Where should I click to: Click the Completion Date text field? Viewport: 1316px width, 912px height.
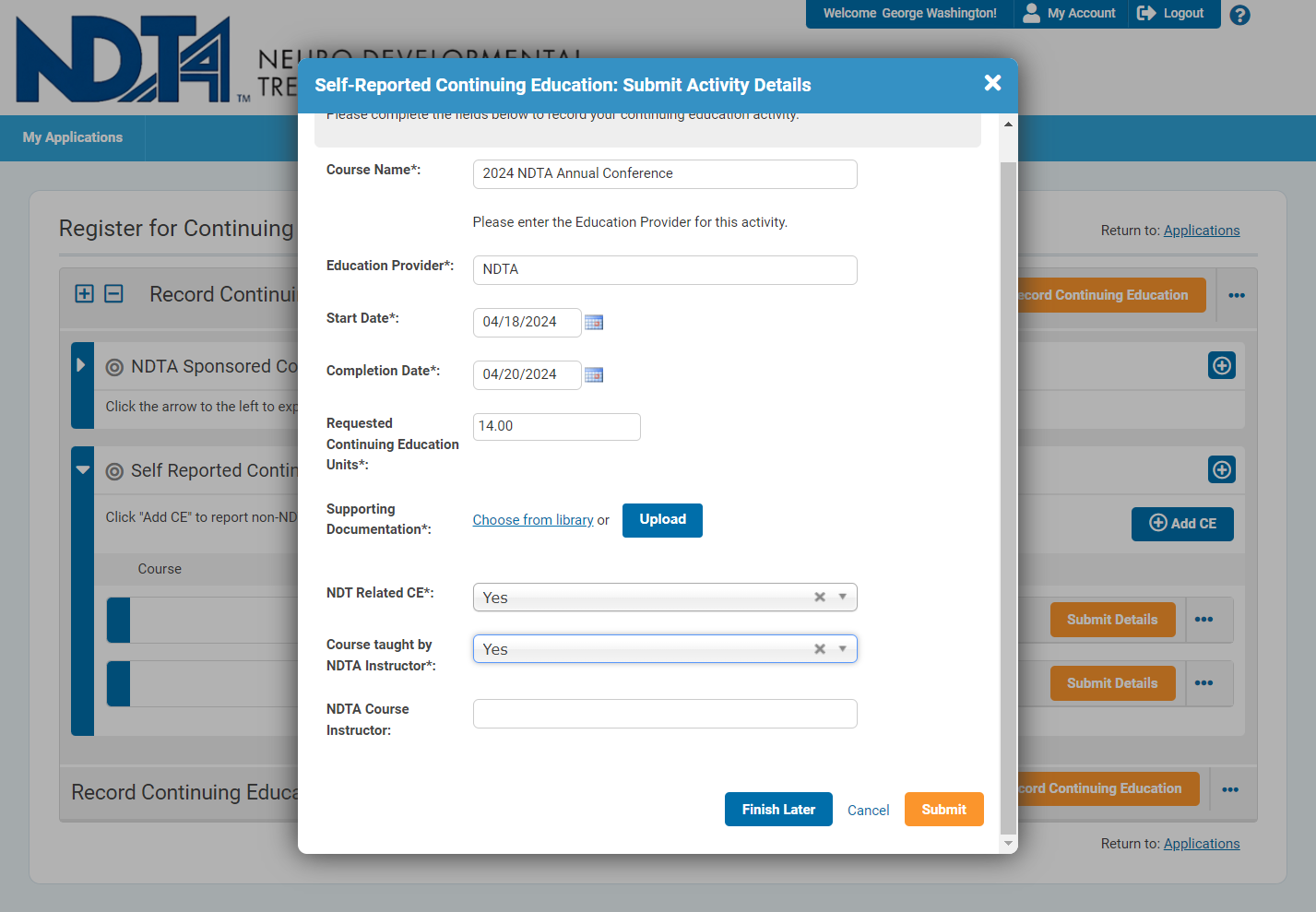pyautogui.click(x=527, y=375)
